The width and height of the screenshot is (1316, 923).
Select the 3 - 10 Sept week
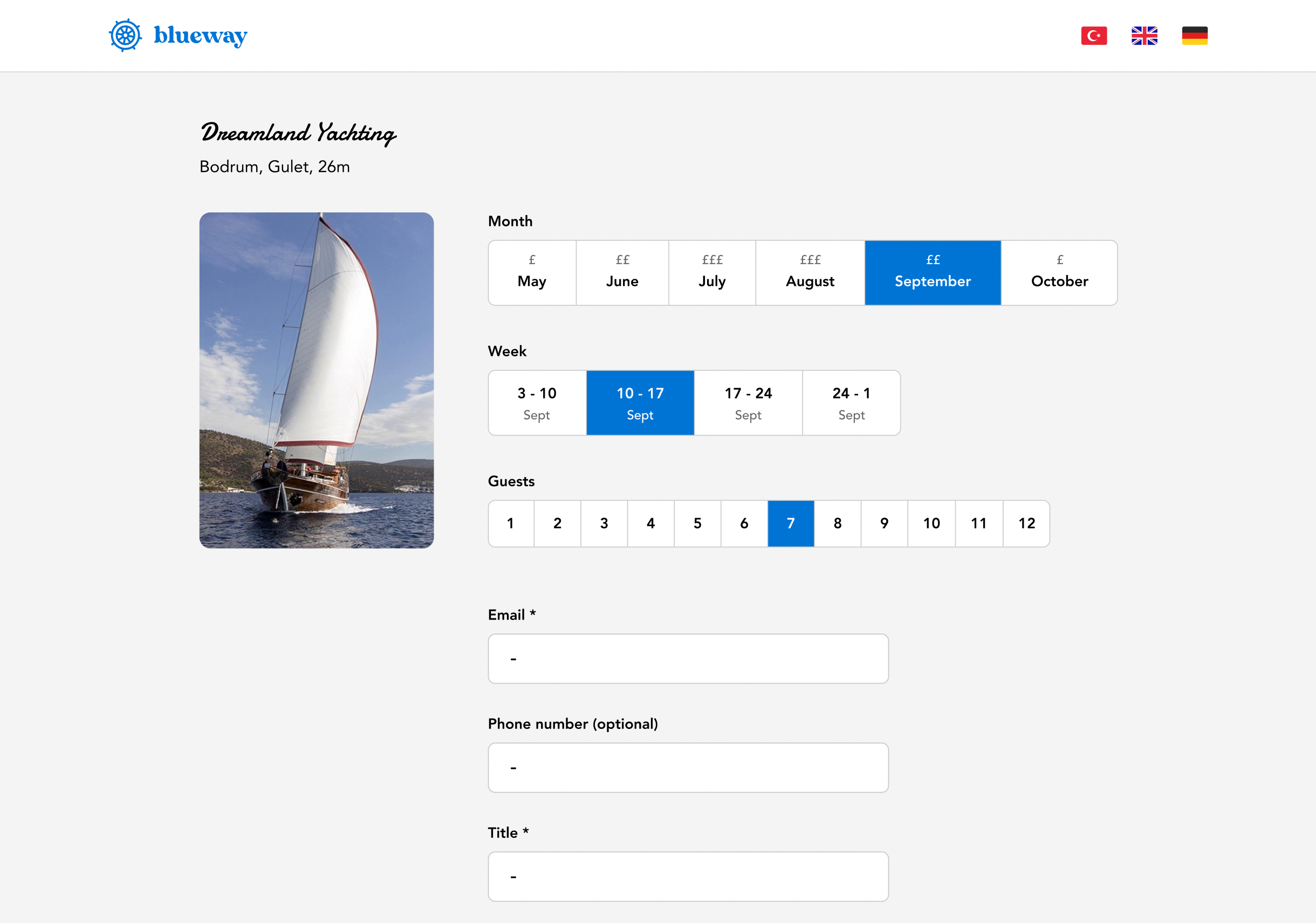coord(537,403)
